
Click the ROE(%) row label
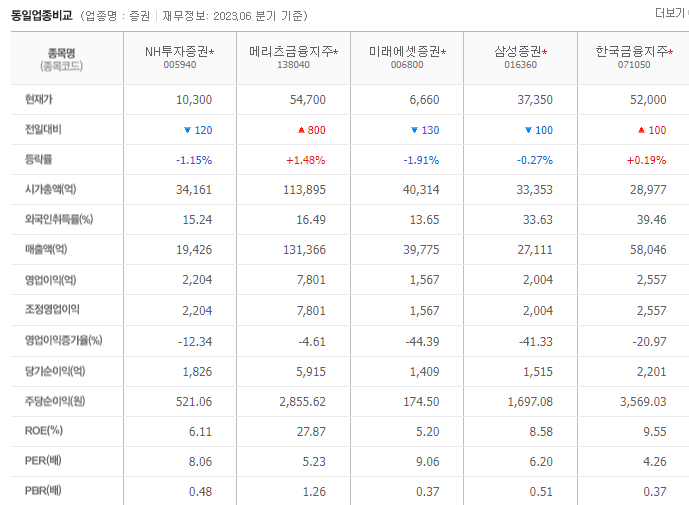pyautogui.click(x=44, y=431)
